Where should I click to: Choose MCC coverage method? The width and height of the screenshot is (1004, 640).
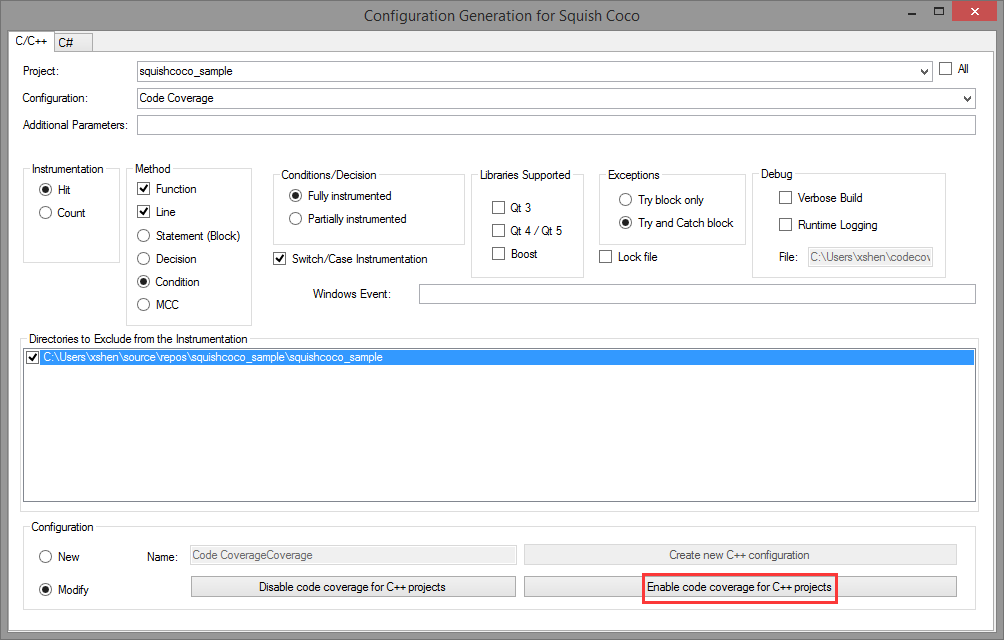click(144, 305)
